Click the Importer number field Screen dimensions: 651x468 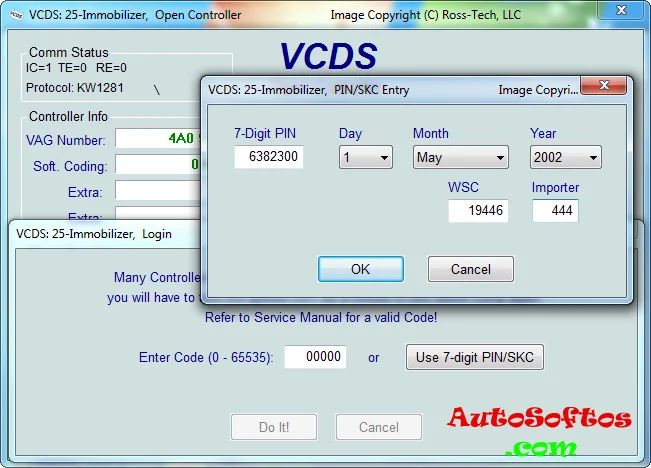tap(555, 211)
